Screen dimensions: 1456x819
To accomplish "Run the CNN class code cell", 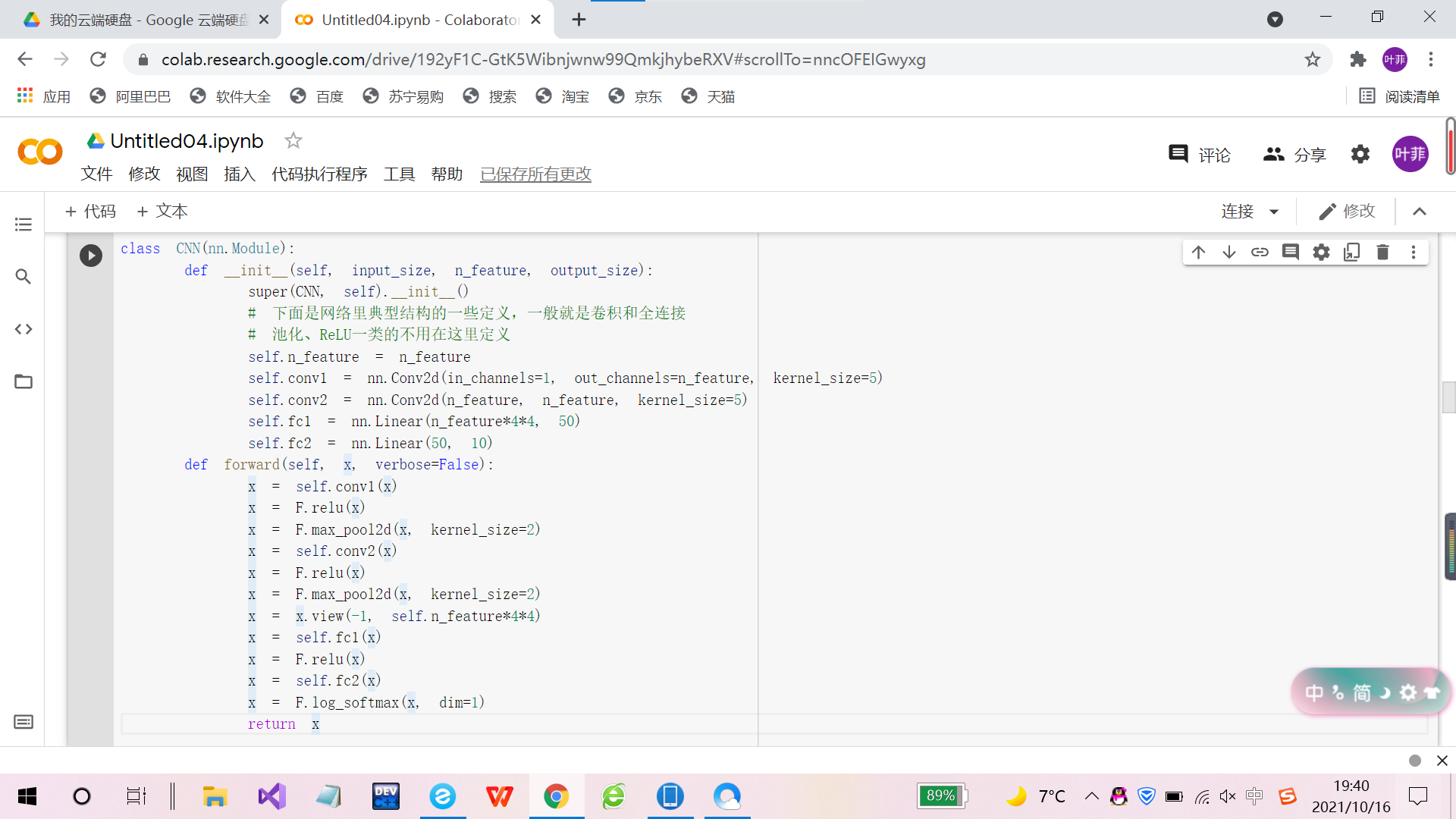I will [91, 256].
